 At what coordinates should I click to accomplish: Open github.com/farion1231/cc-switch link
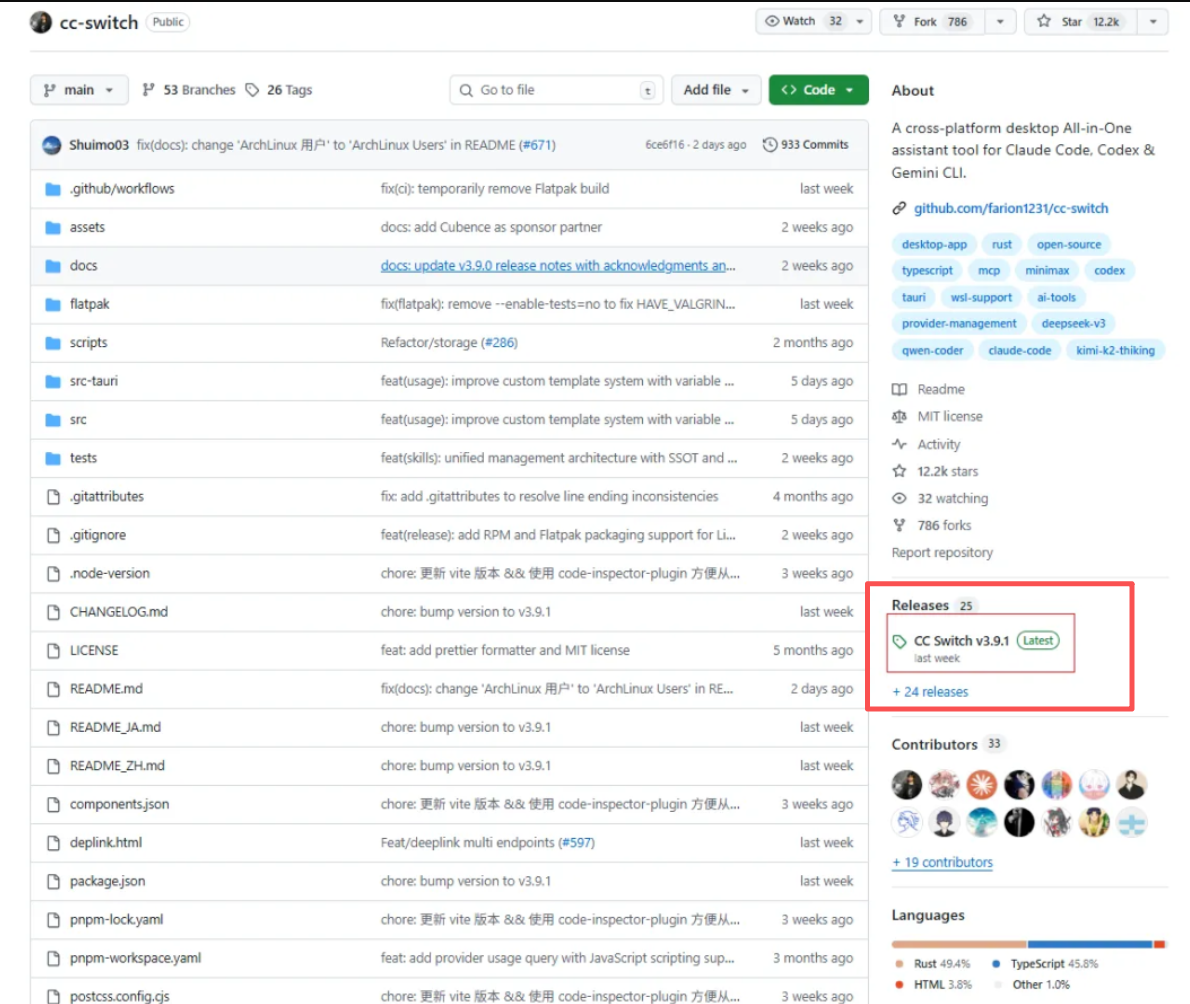pos(1011,209)
